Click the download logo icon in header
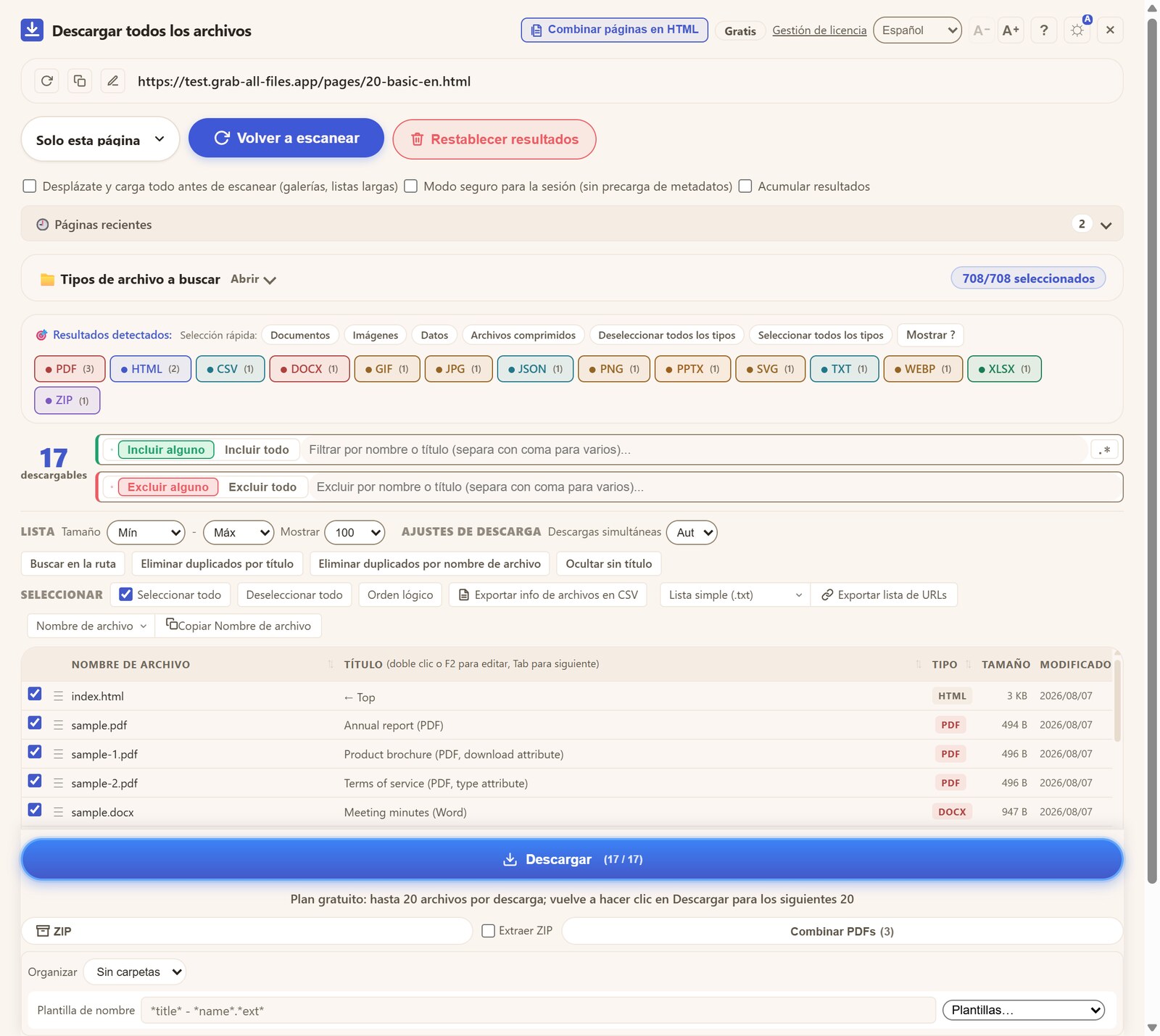This screenshot has width=1160, height=1036. [x=32, y=30]
